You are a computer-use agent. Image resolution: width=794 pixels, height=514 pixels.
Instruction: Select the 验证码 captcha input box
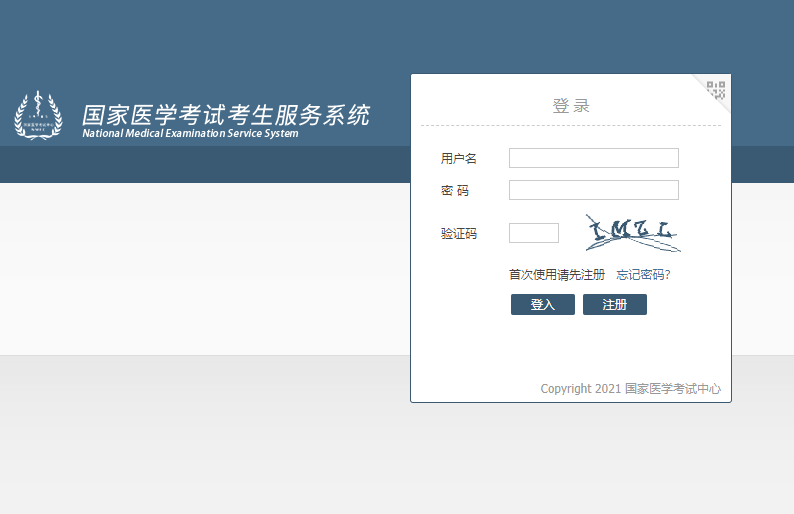tap(533, 233)
